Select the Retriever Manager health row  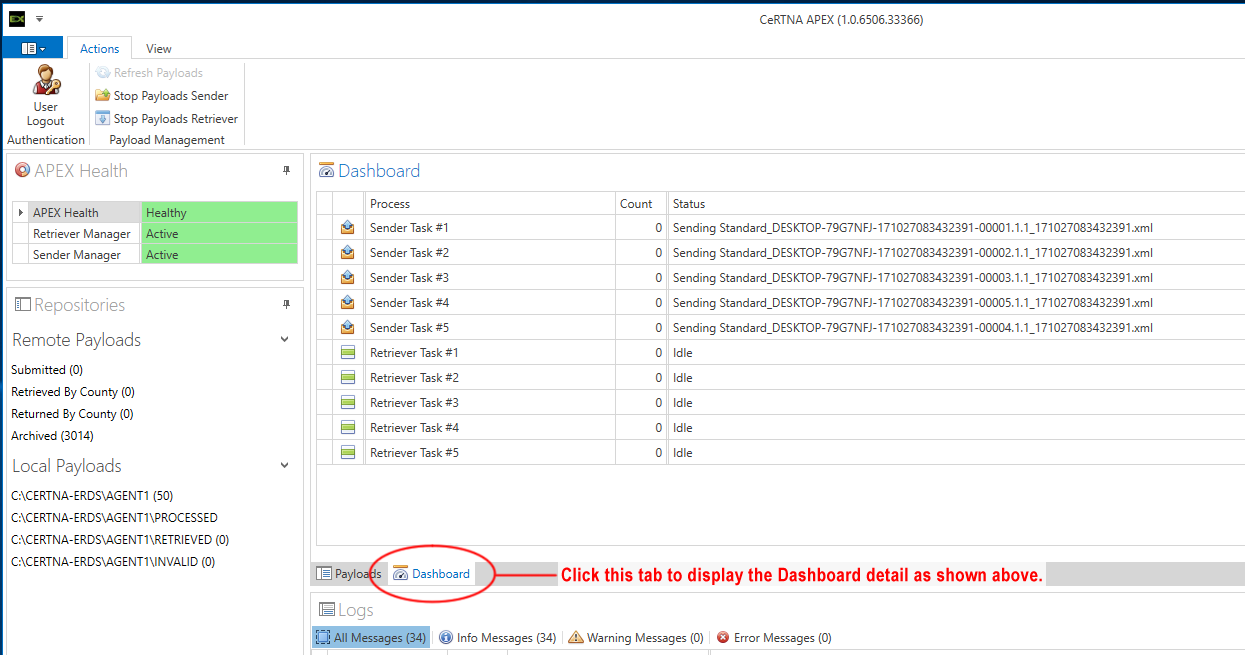coord(81,234)
